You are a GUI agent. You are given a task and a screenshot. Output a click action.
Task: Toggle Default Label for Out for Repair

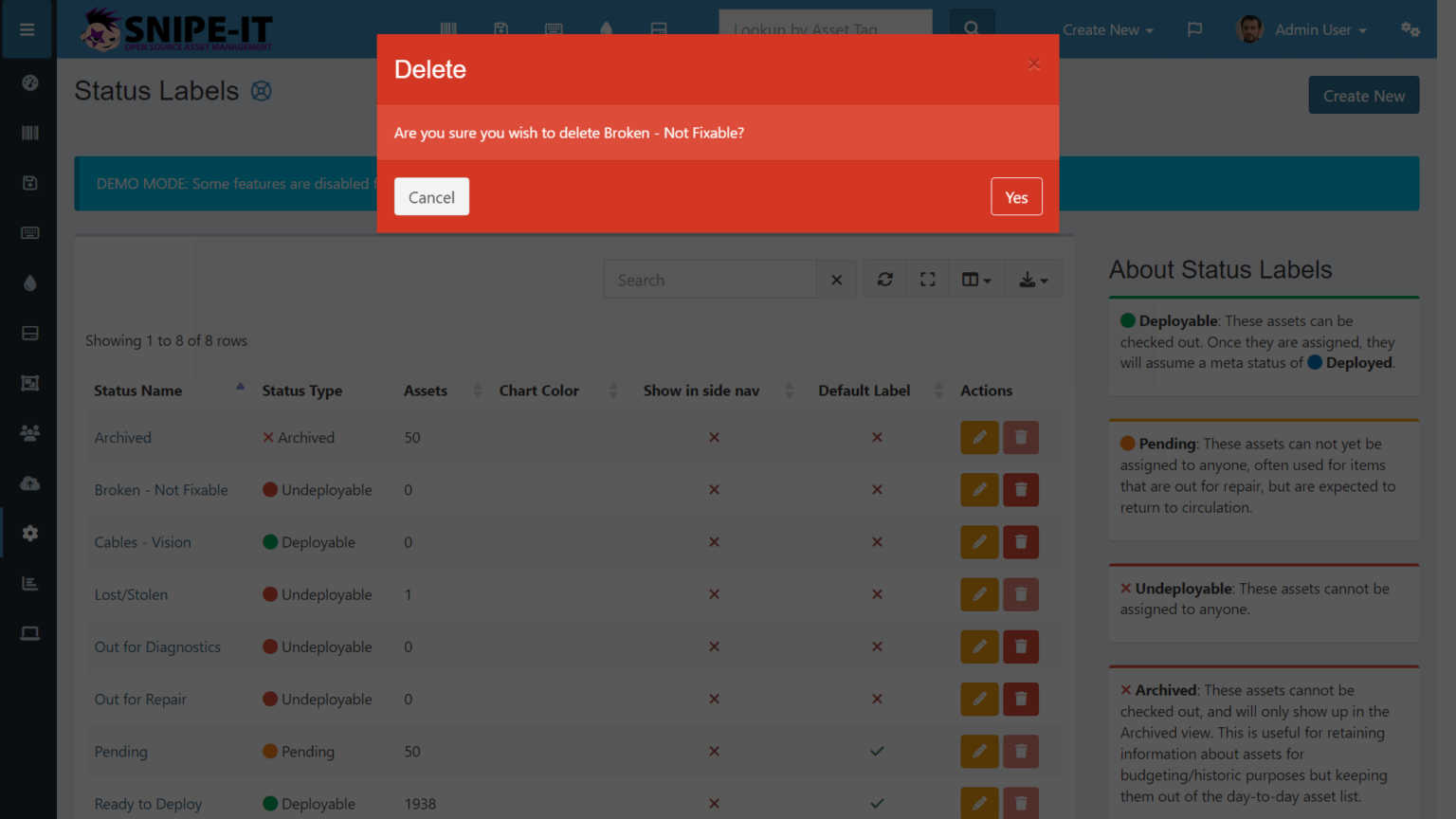pyautogui.click(x=876, y=699)
